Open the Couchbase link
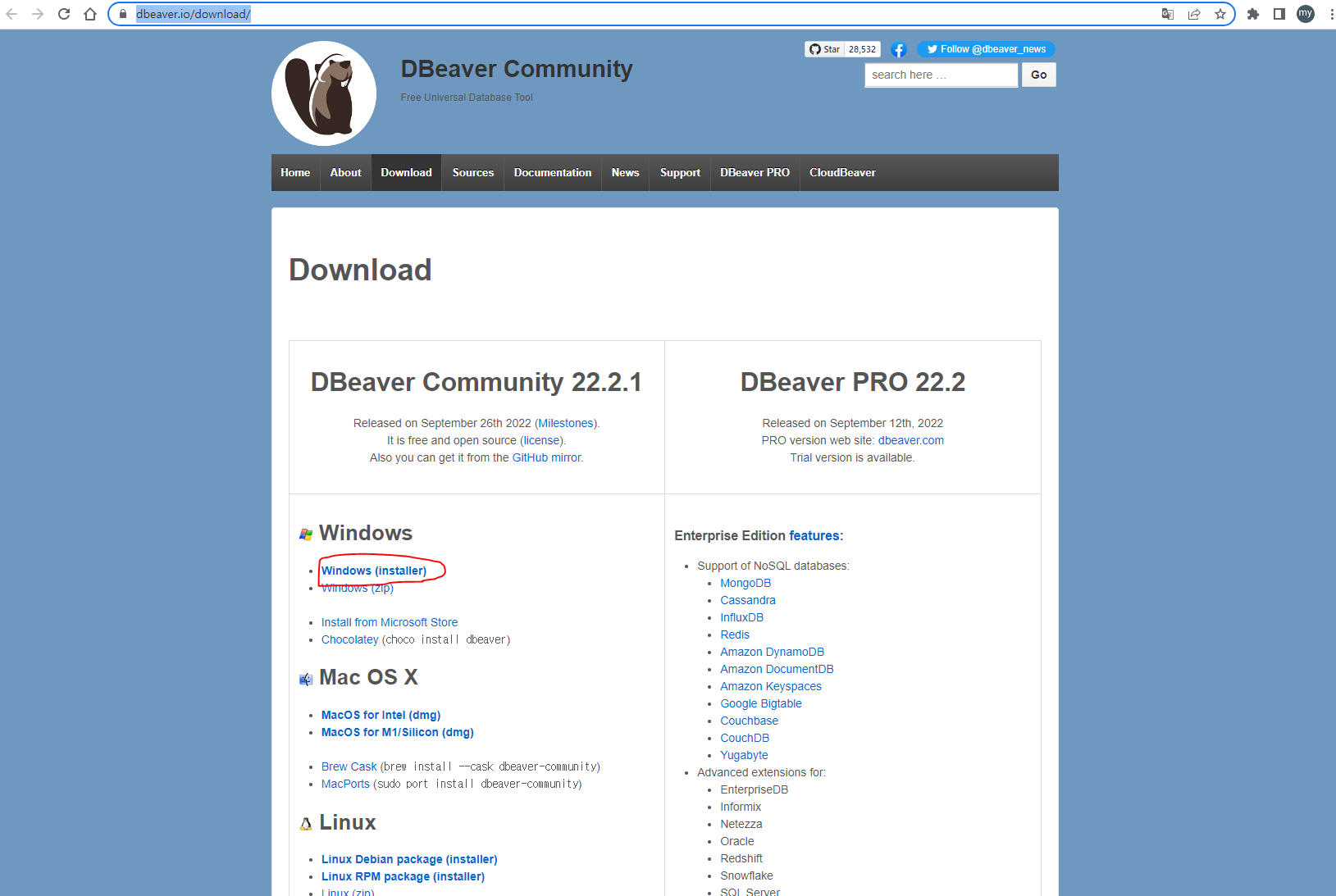The height and width of the screenshot is (896, 1336). pos(750,721)
